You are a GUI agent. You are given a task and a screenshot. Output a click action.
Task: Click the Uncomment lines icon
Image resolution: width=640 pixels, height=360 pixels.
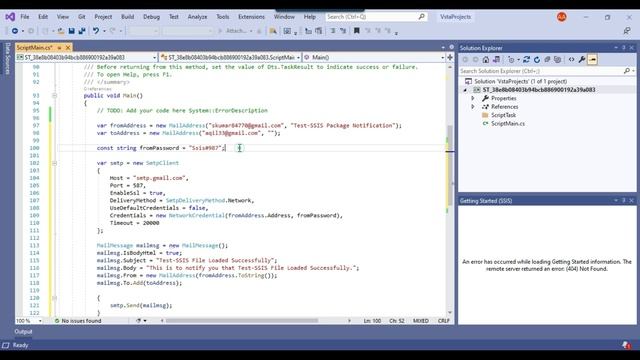(343, 31)
